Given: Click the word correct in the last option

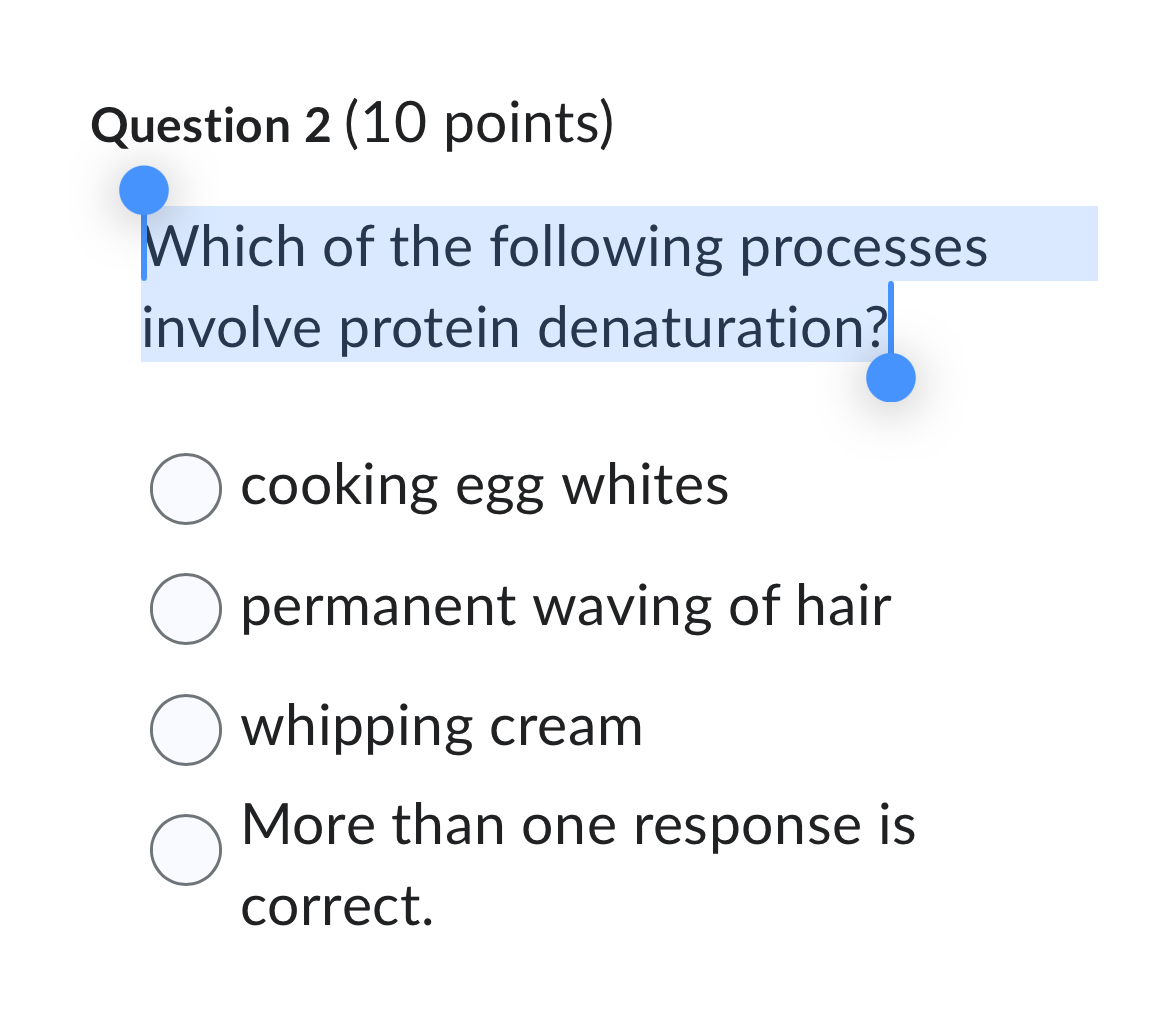Looking at the screenshot, I should [330, 908].
